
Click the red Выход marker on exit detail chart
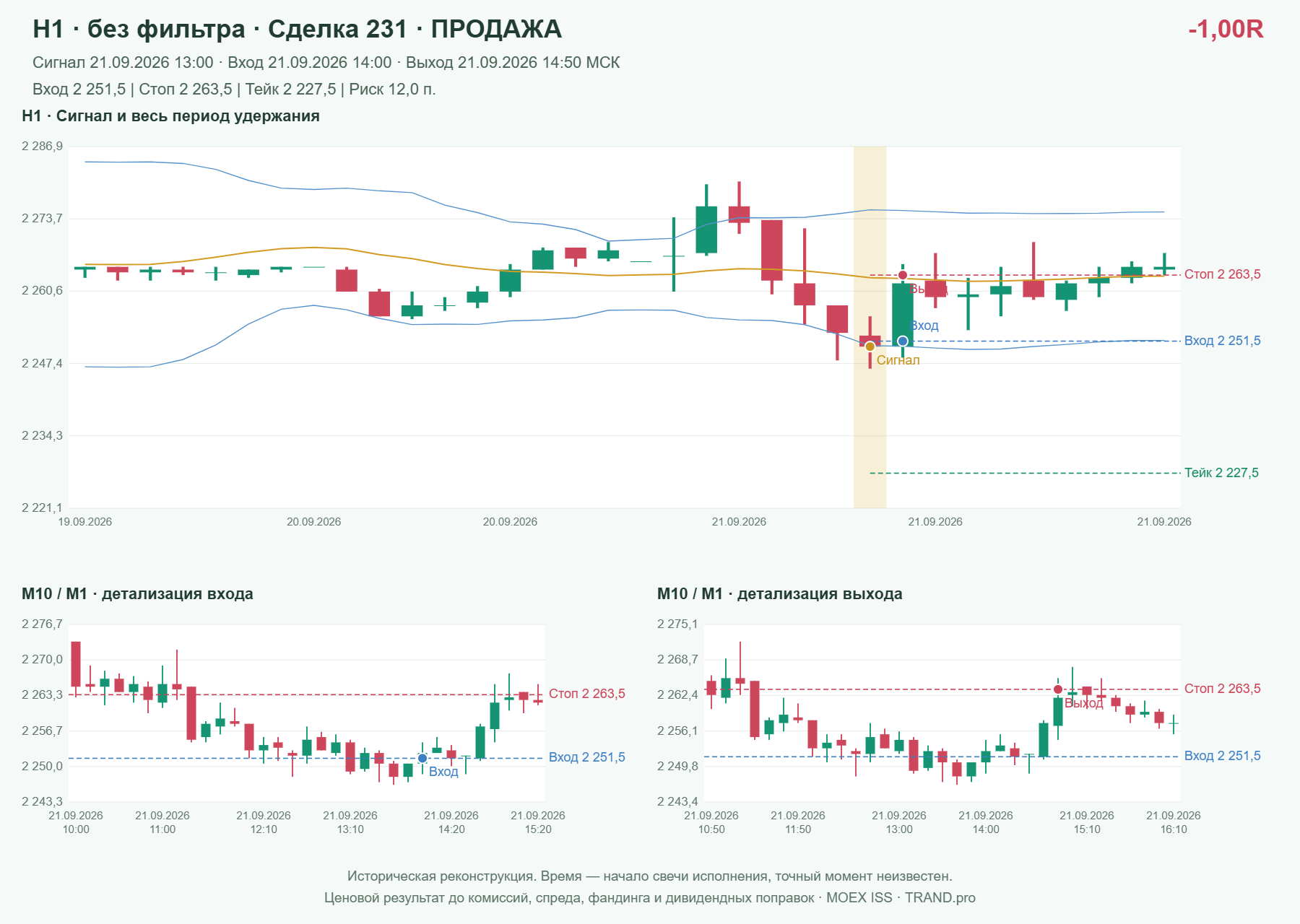point(1058,689)
